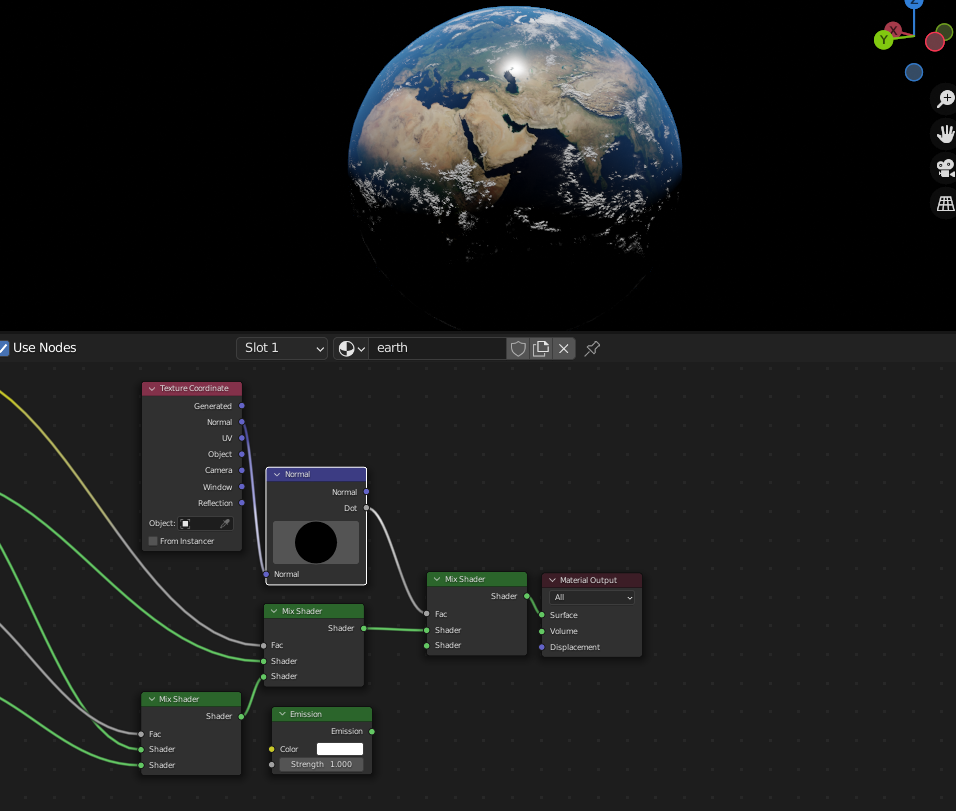Viewport: 956px width, 811px height.
Task: Collapse the Texture Coordinate node
Action: click(x=152, y=388)
